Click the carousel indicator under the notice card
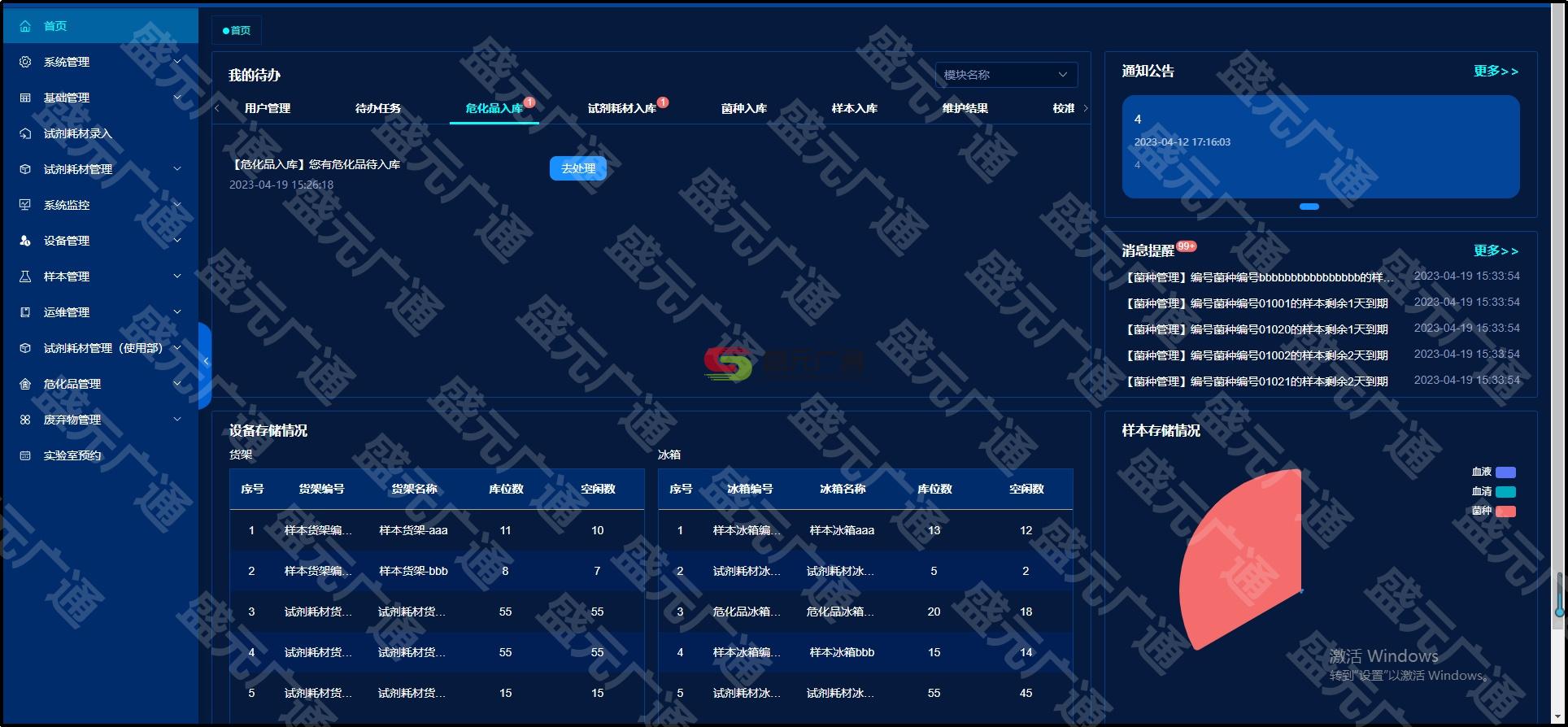The image size is (1568, 727). pyautogui.click(x=1309, y=207)
